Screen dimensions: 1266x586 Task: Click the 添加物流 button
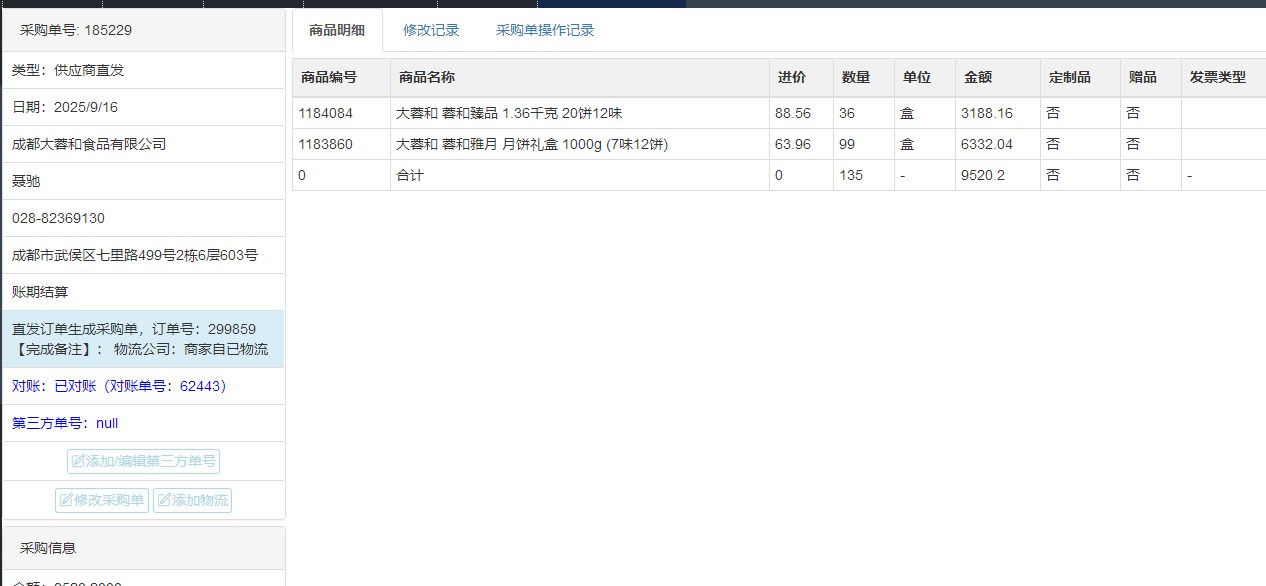coord(192,500)
